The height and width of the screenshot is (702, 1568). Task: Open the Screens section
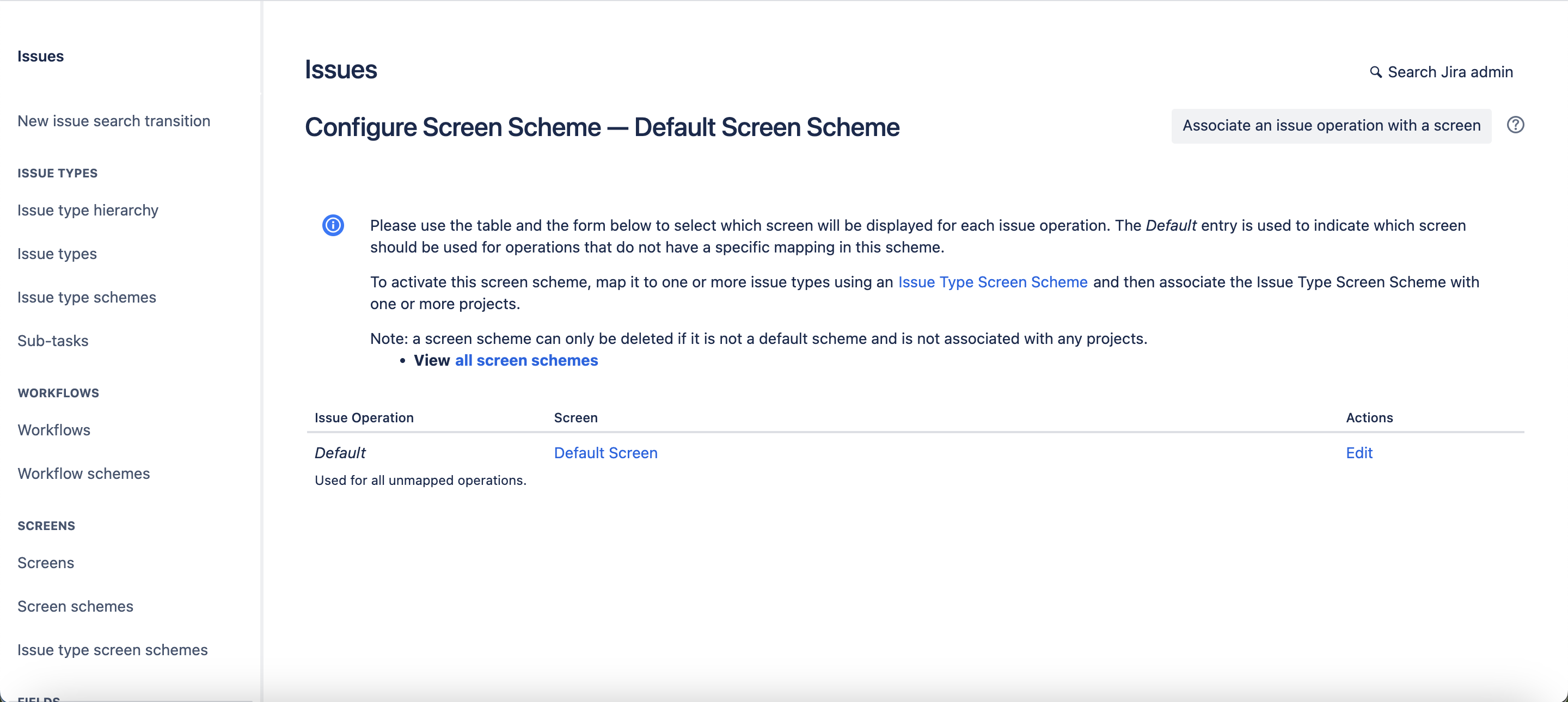coord(45,563)
